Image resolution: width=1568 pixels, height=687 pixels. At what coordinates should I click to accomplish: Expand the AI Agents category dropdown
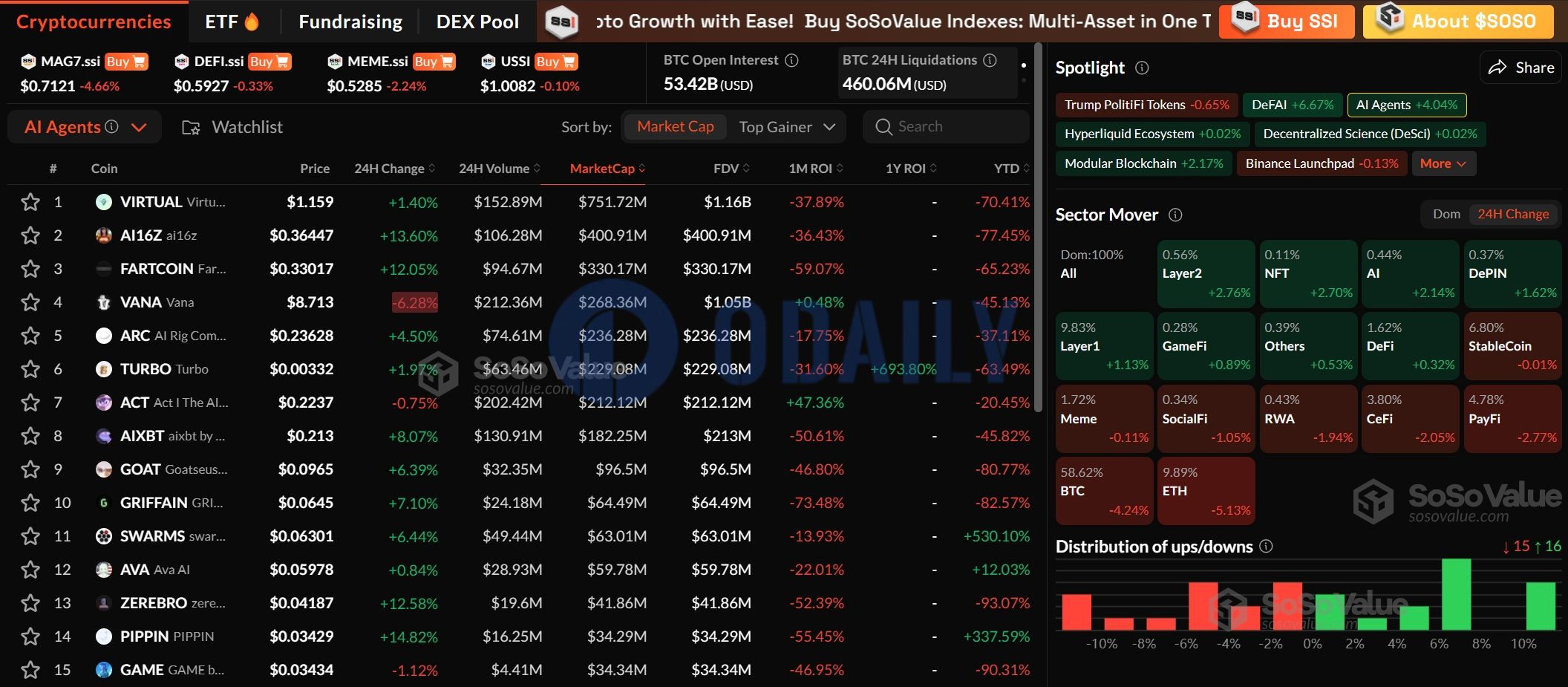pos(138,127)
